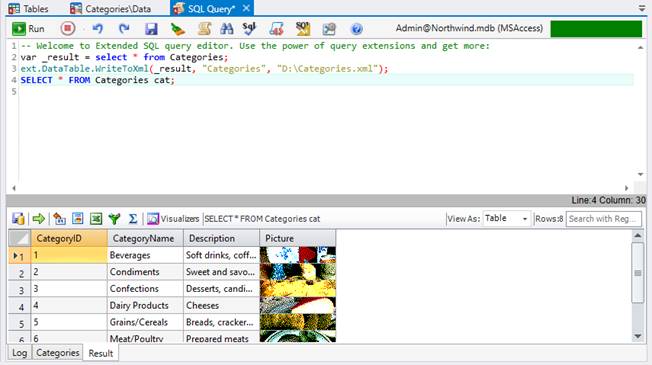This screenshot has width=652, height=365.
Task: Select all rows via the grid corner cell
Action: 19,238
